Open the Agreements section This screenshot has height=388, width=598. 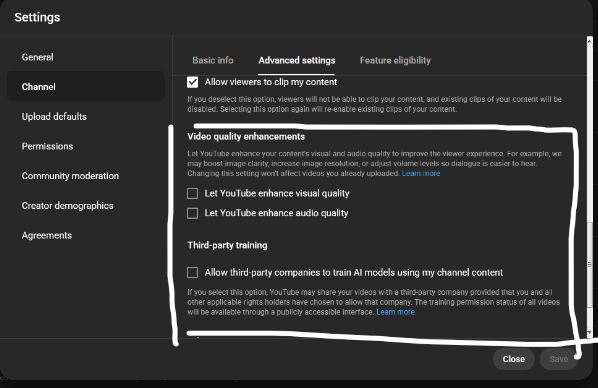click(x=85, y=235)
